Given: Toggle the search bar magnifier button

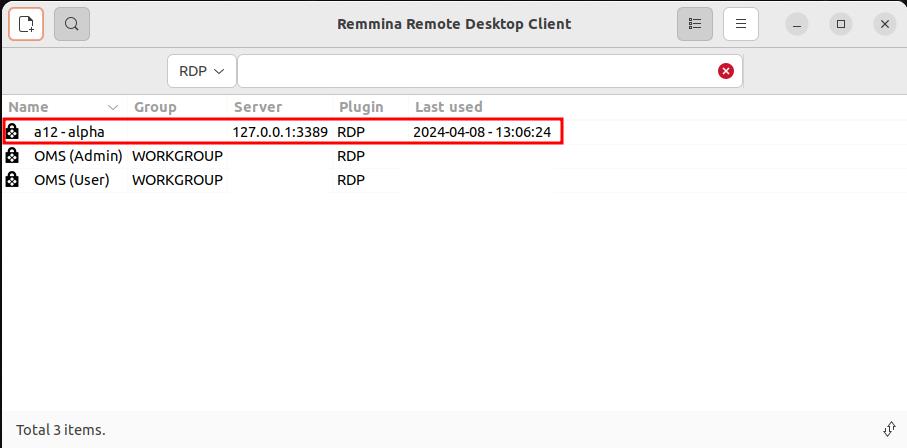Looking at the screenshot, I should [72, 23].
